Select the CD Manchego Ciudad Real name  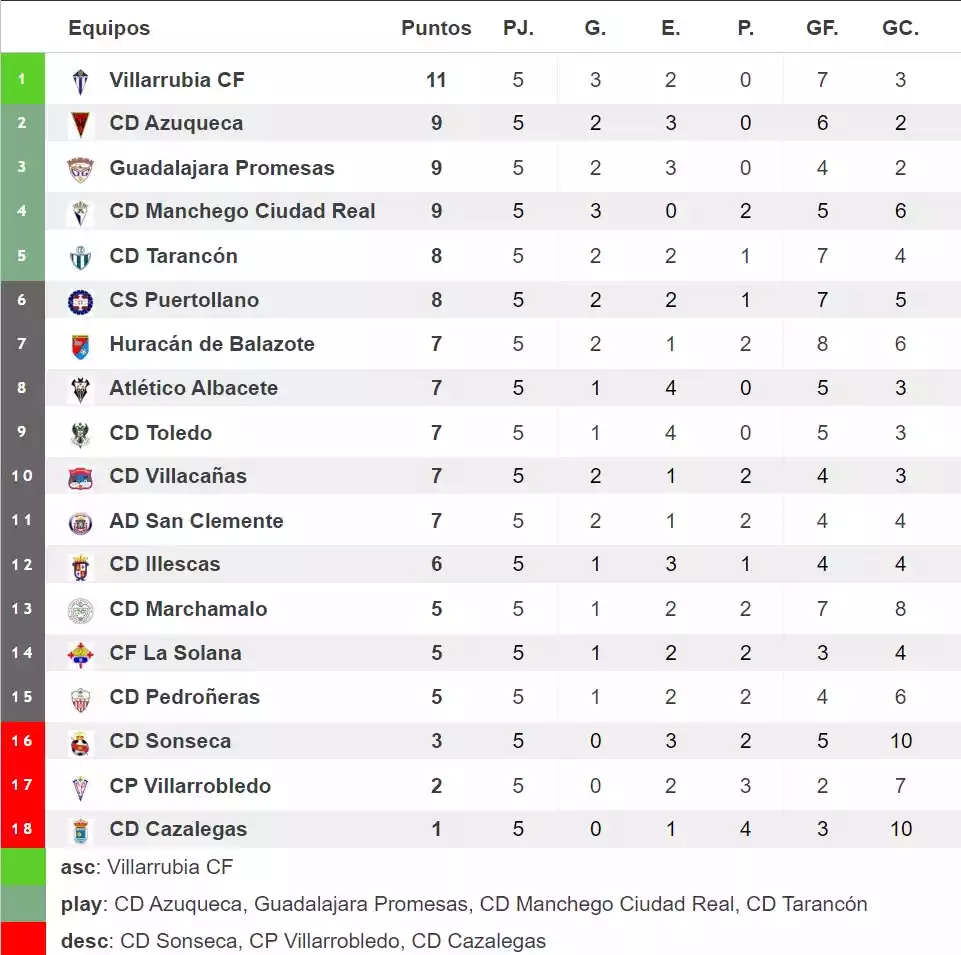pyautogui.click(x=243, y=211)
